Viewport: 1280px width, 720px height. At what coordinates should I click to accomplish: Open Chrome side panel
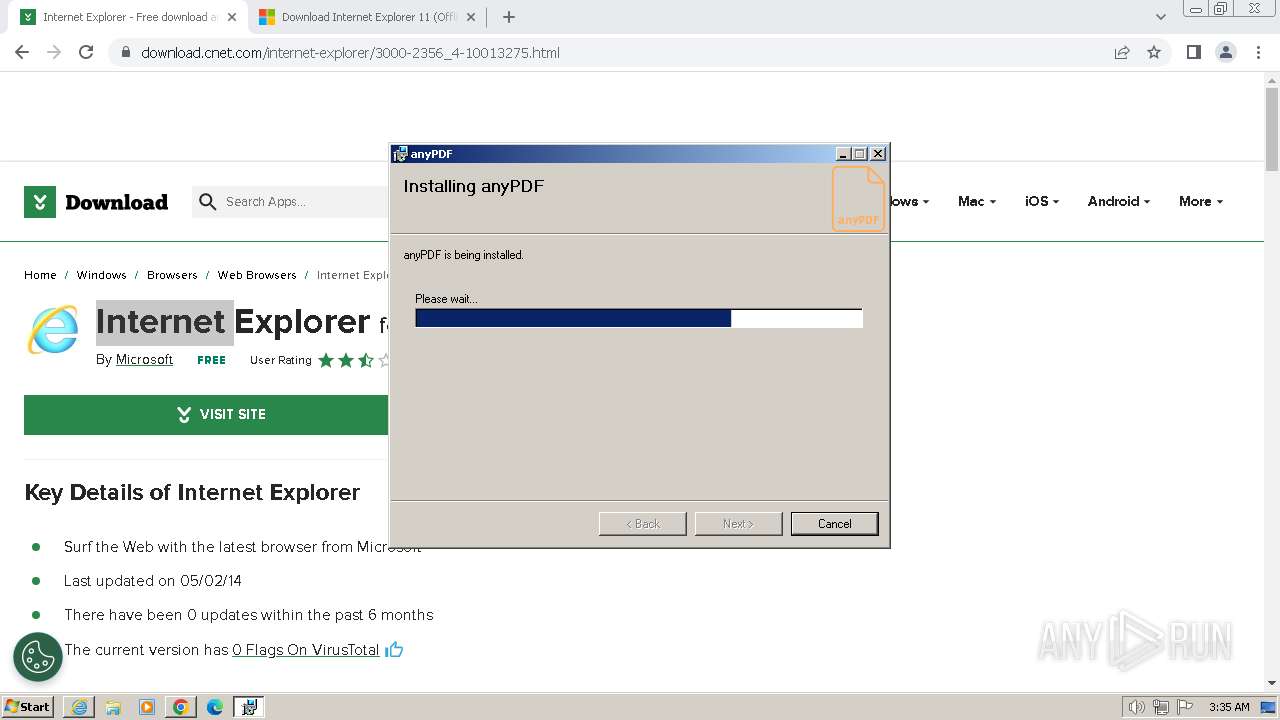point(1193,52)
